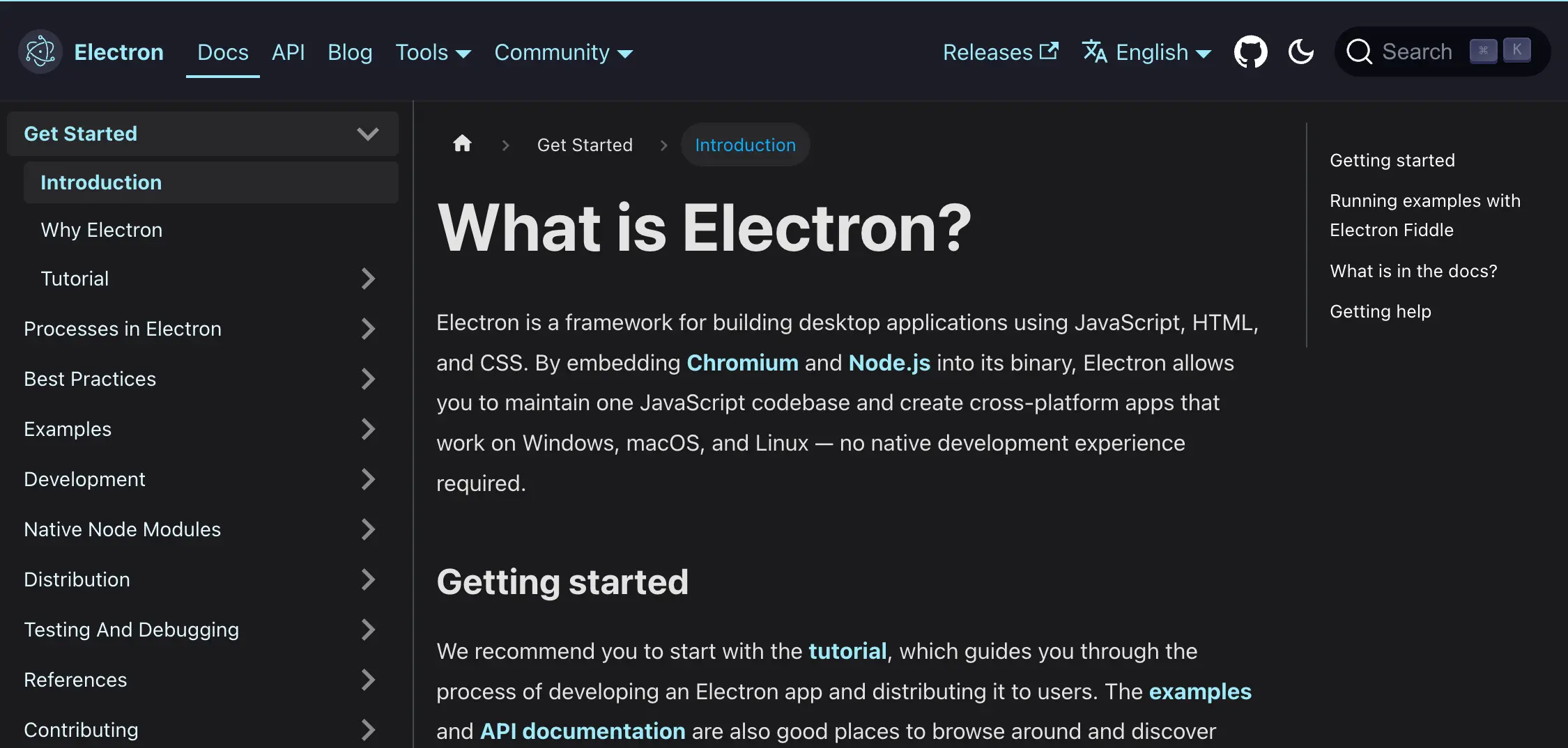
Task: Jump to Running examples with Electron Fiddle
Action: (1425, 215)
